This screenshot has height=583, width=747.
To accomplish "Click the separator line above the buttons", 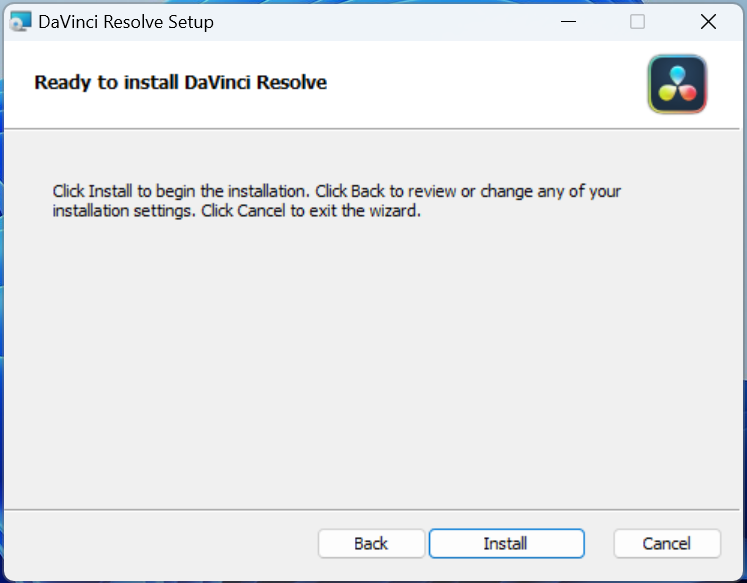I will tap(370, 508).
